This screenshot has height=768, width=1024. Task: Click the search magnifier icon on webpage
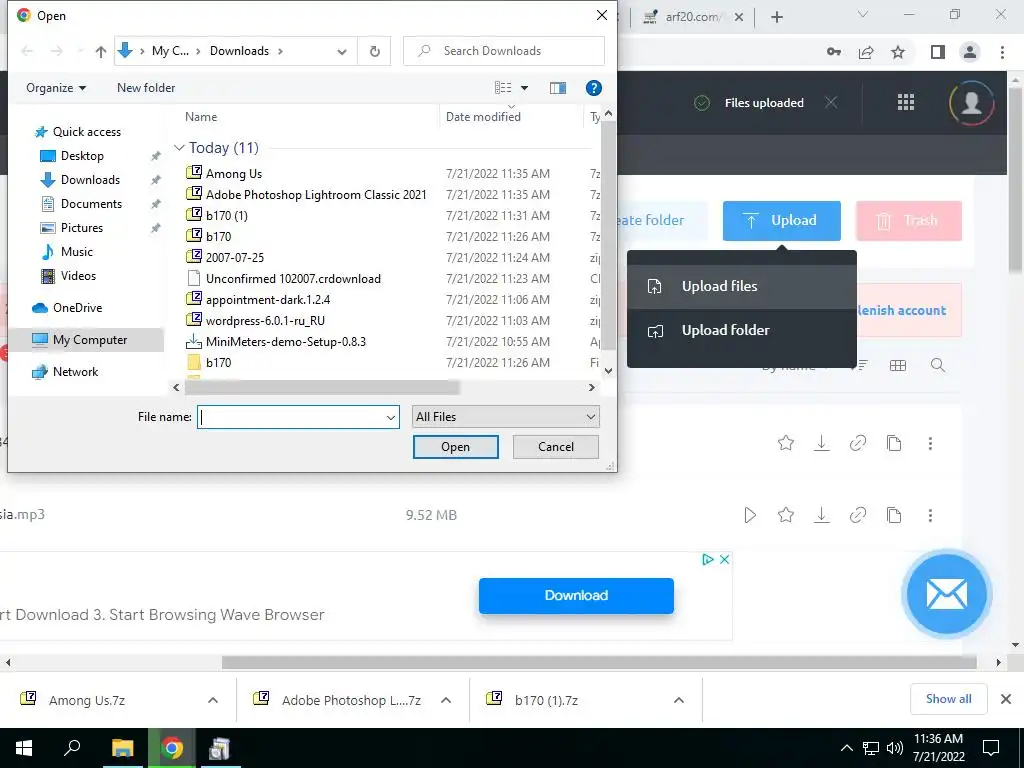[938, 366]
